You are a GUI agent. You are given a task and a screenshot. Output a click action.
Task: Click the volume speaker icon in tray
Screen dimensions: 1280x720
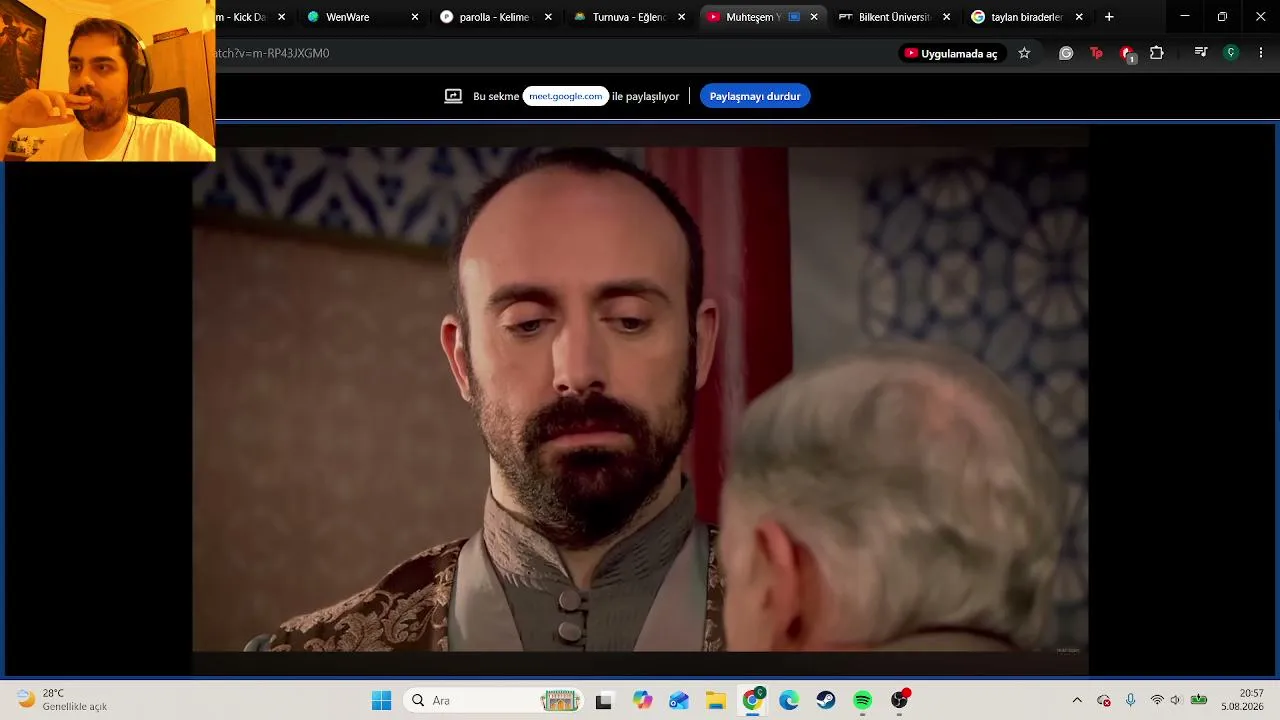click(1176, 701)
